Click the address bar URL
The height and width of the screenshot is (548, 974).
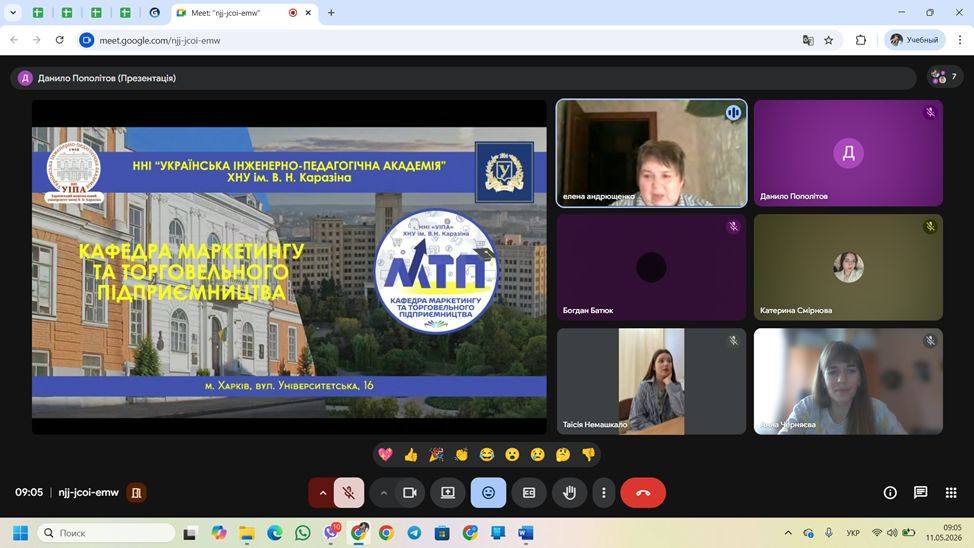pos(160,40)
